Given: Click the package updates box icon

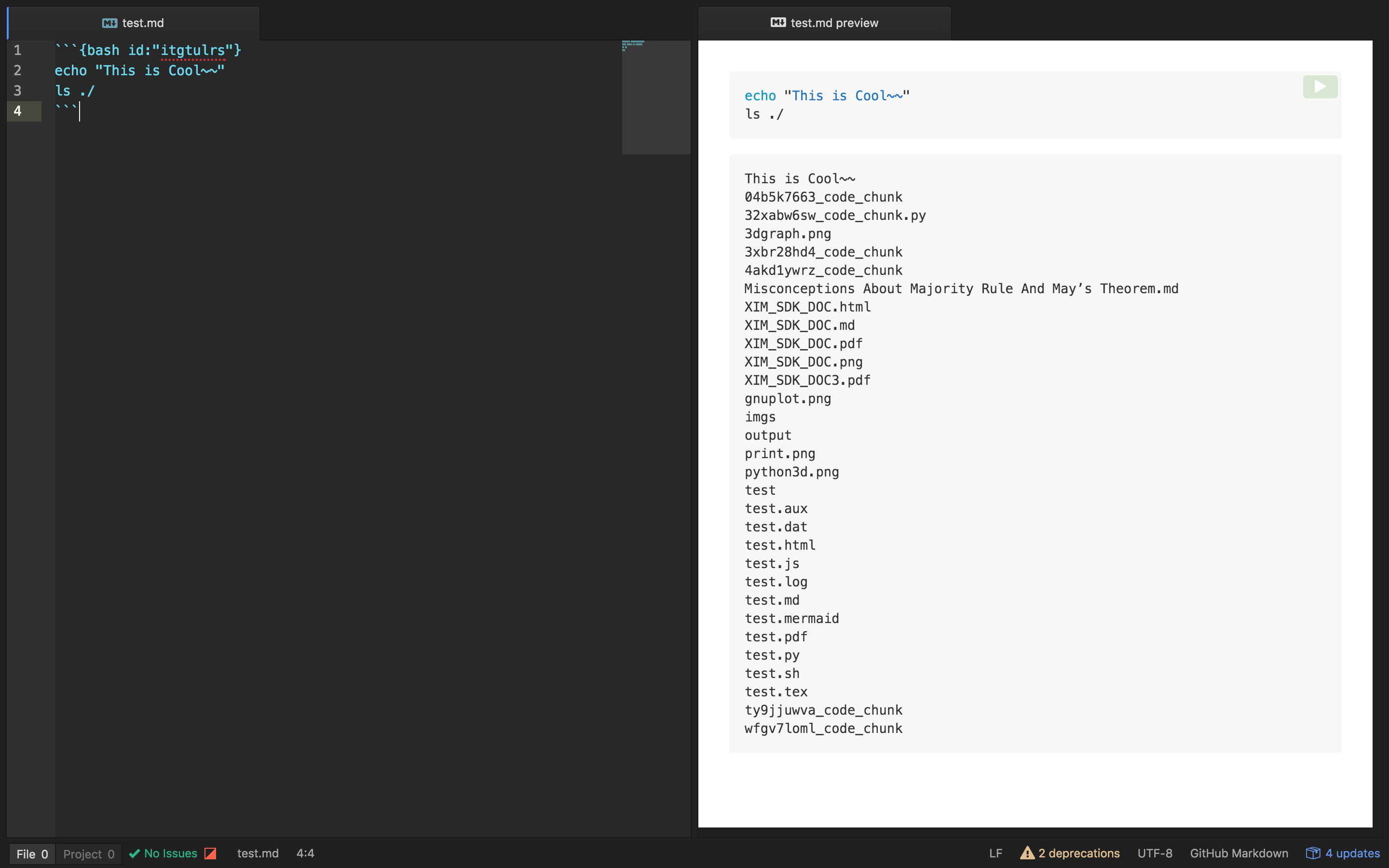Looking at the screenshot, I should [x=1313, y=853].
